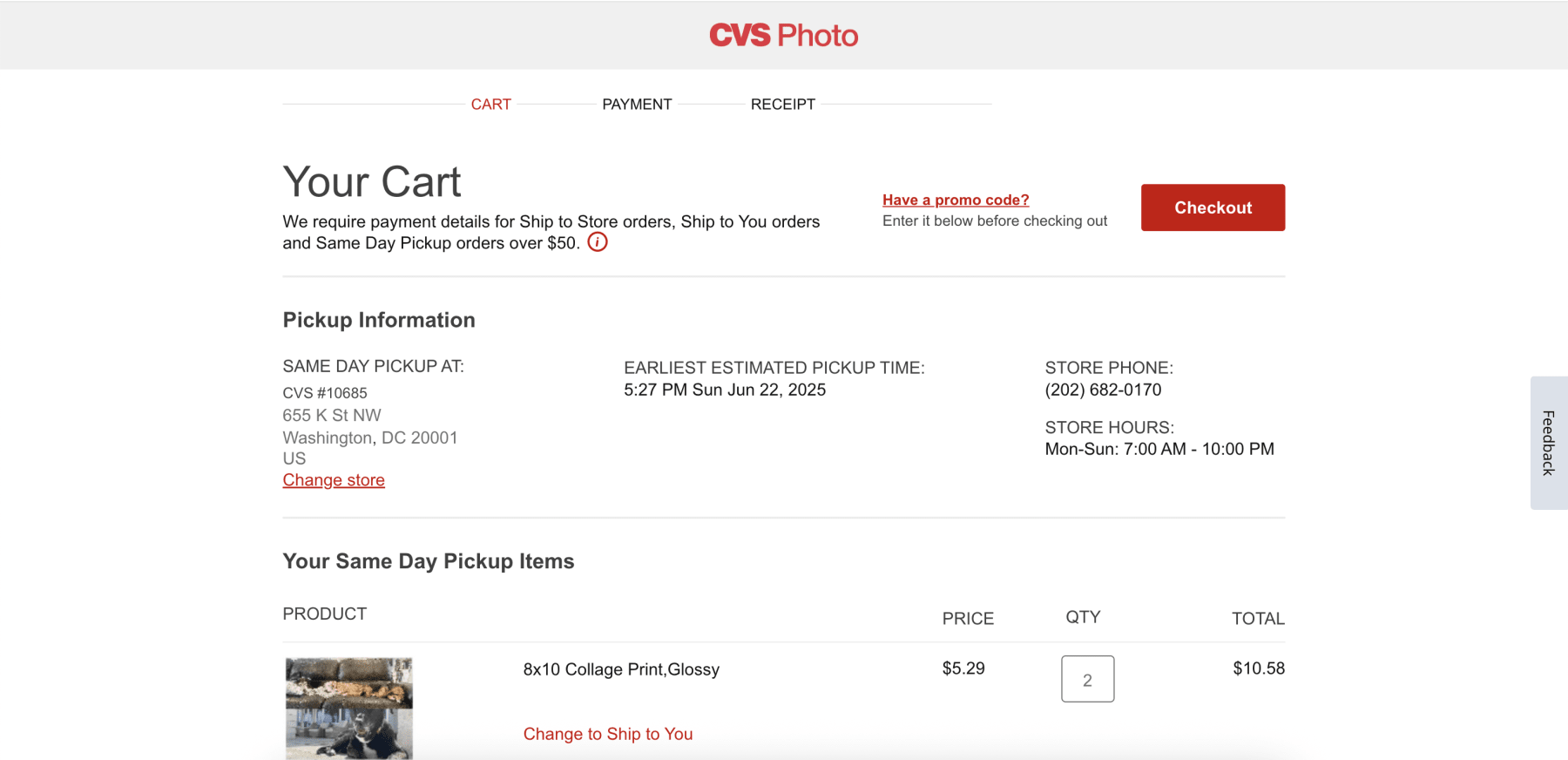Click the $10.58 line total
Screen dimensions: 1568x760
click(1258, 668)
